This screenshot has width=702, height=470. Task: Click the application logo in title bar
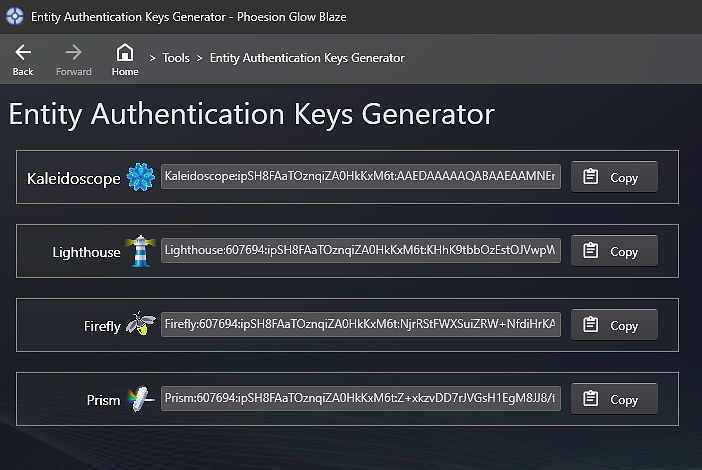click(x=15, y=17)
